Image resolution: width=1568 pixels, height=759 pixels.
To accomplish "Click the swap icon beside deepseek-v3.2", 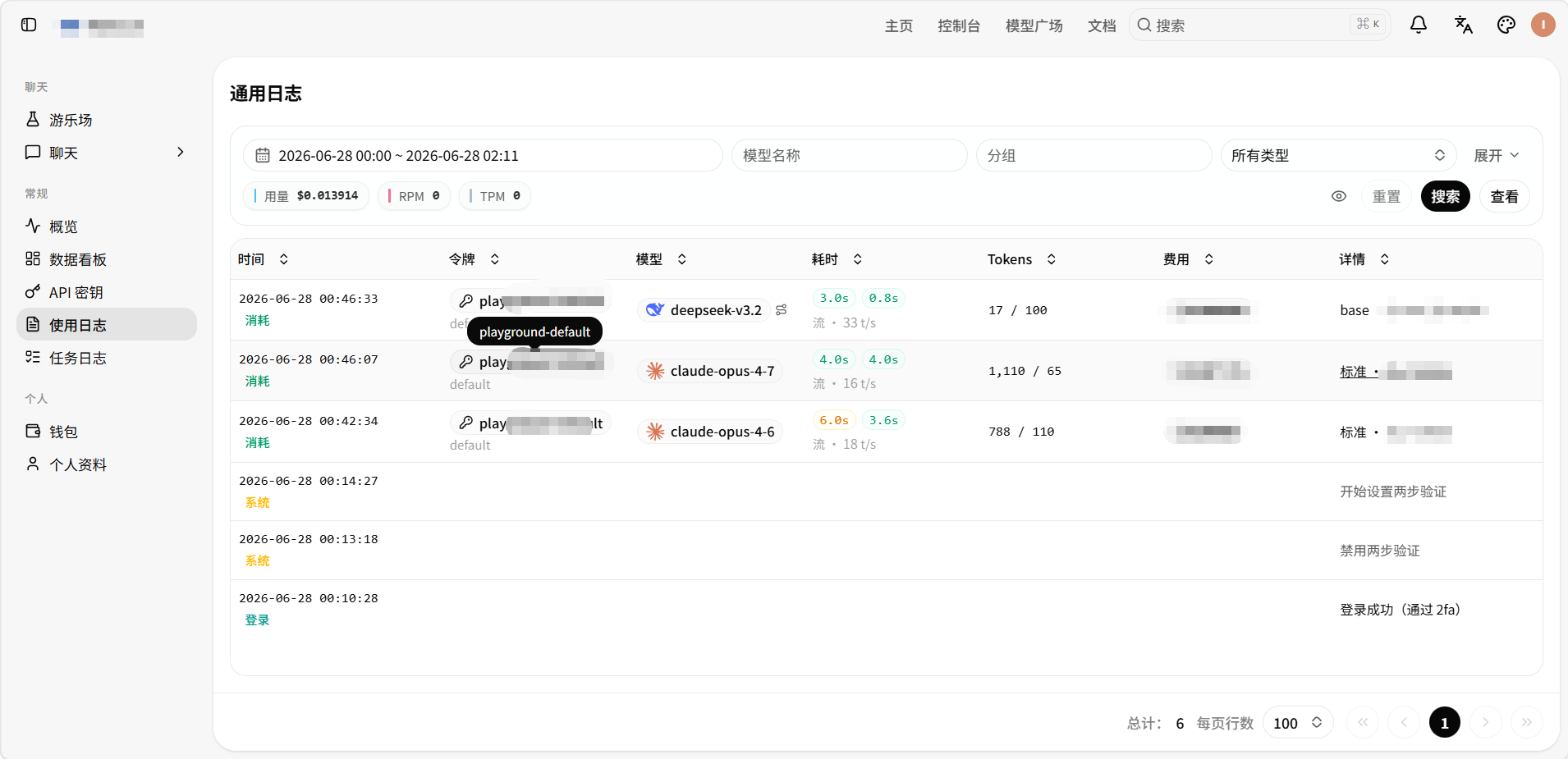I will pyautogui.click(x=782, y=310).
